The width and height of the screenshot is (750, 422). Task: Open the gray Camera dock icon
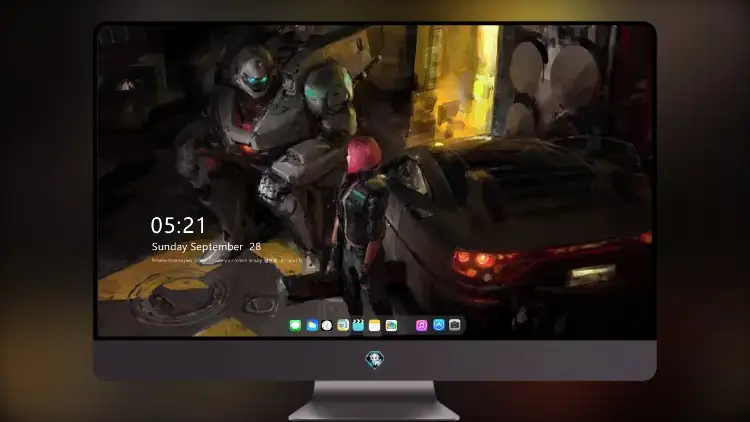455,325
